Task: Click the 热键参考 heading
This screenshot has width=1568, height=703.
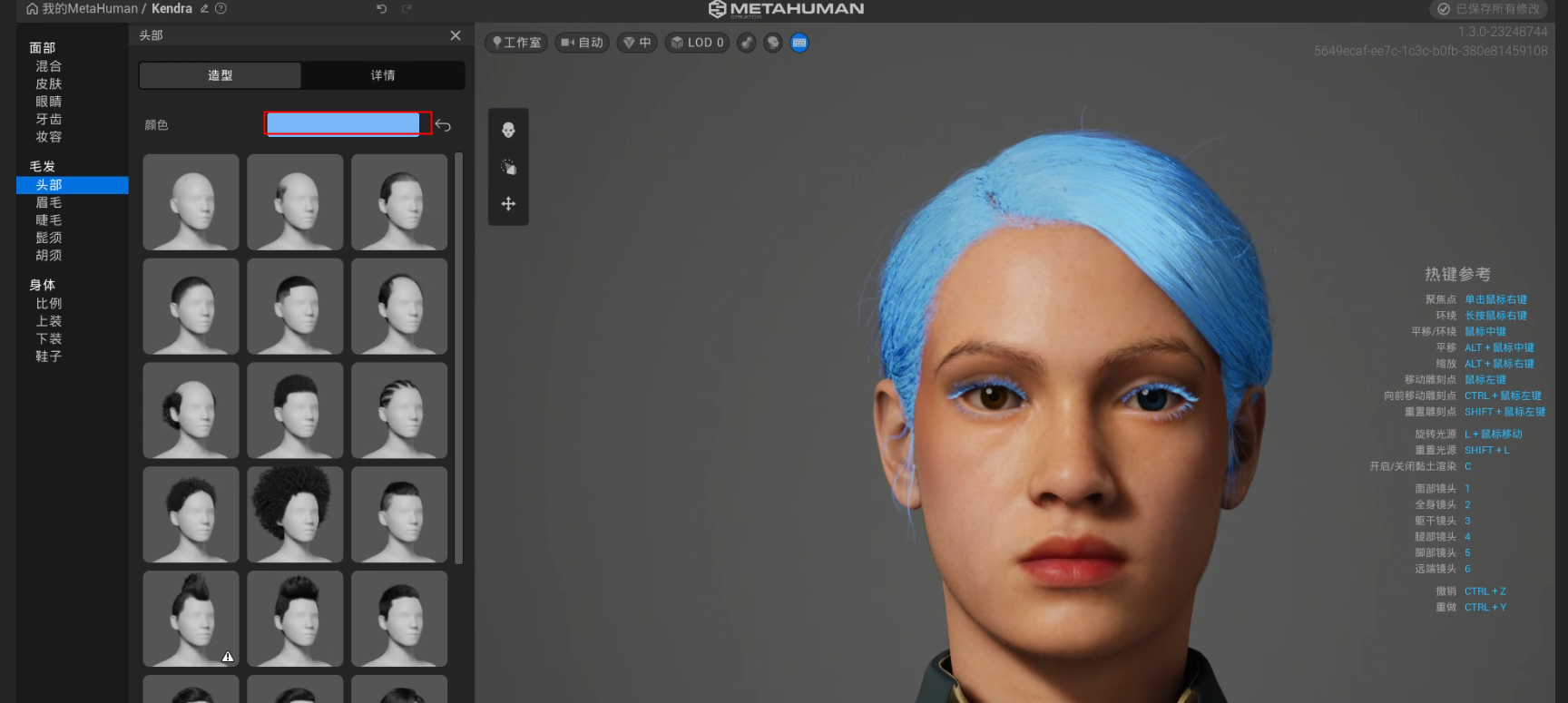Action: 1457,274
